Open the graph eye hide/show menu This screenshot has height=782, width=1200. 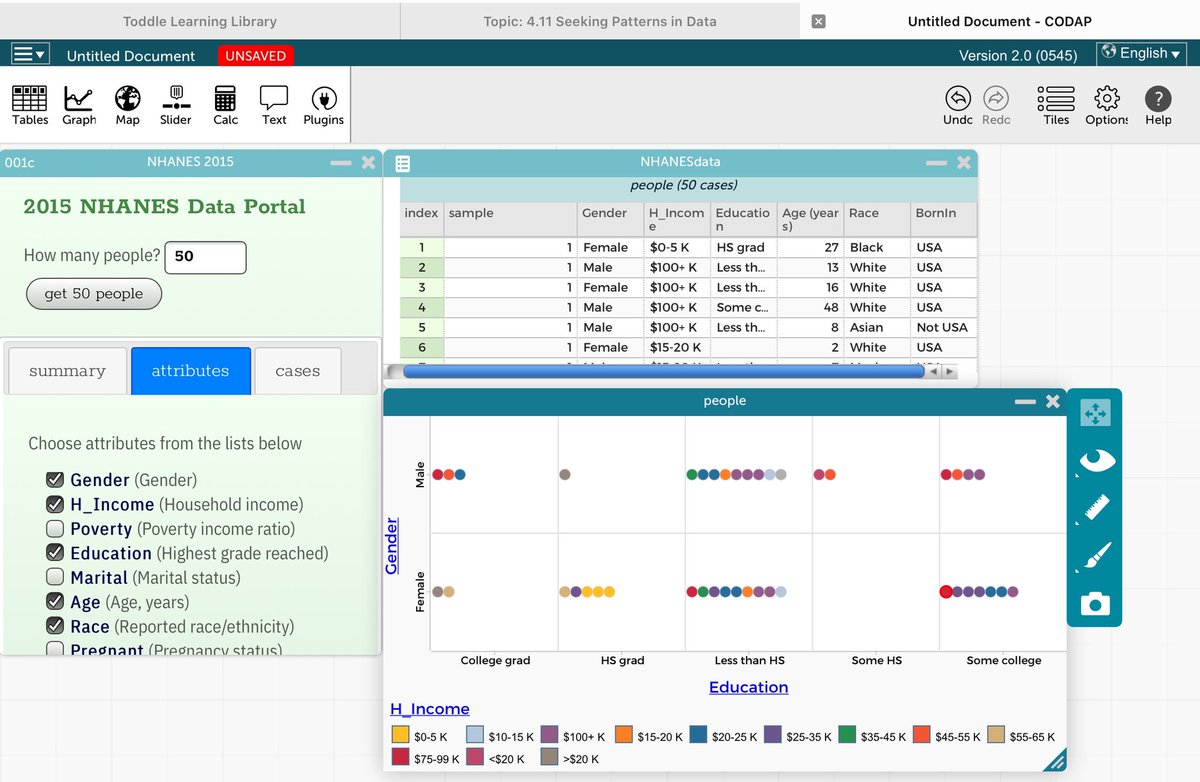pyautogui.click(x=1095, y=460)
